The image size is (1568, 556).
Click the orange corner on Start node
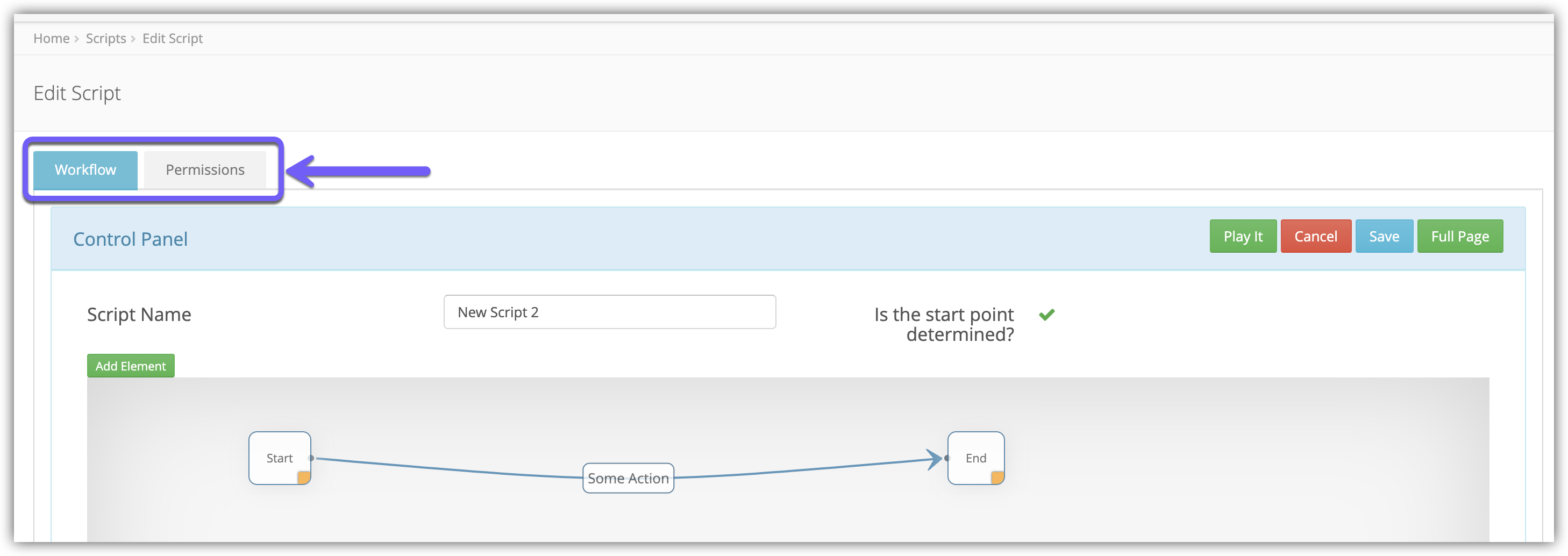pyautogui.click(x=304, y=477)
